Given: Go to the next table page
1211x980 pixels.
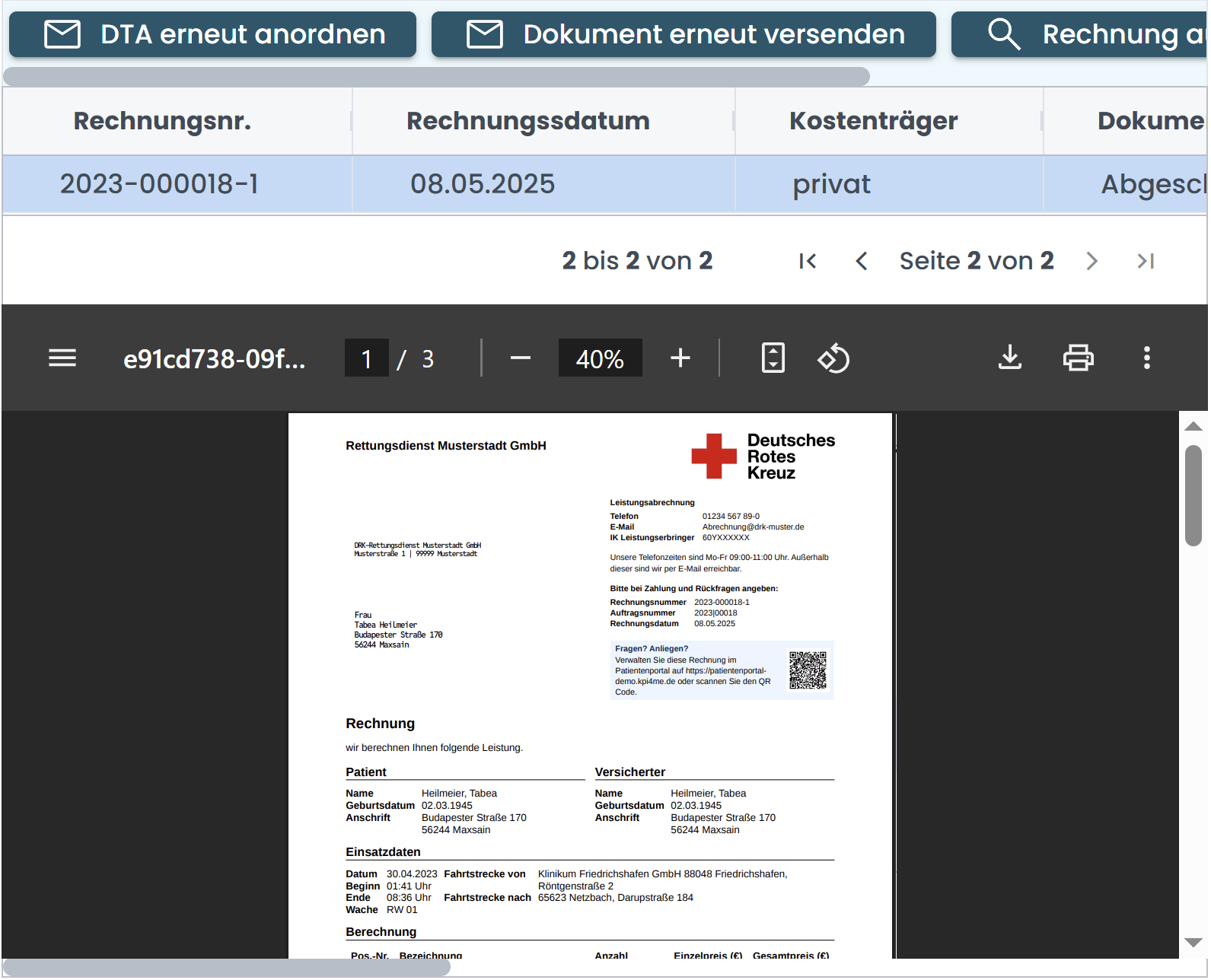Looking at the screenshot, I should coord(1092,262).
